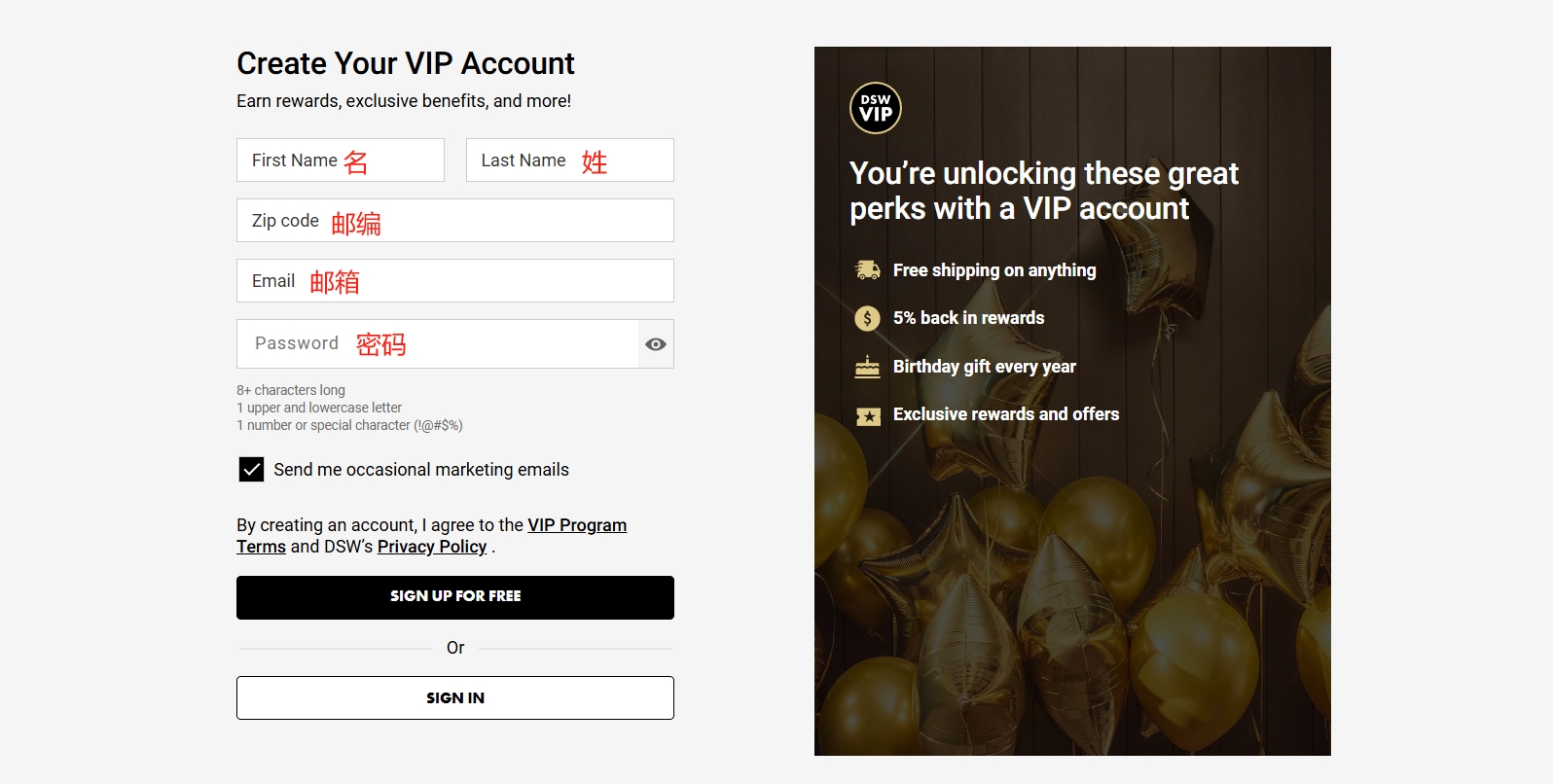Click the Send me occasional marketing emails label

tap(420, 470)
